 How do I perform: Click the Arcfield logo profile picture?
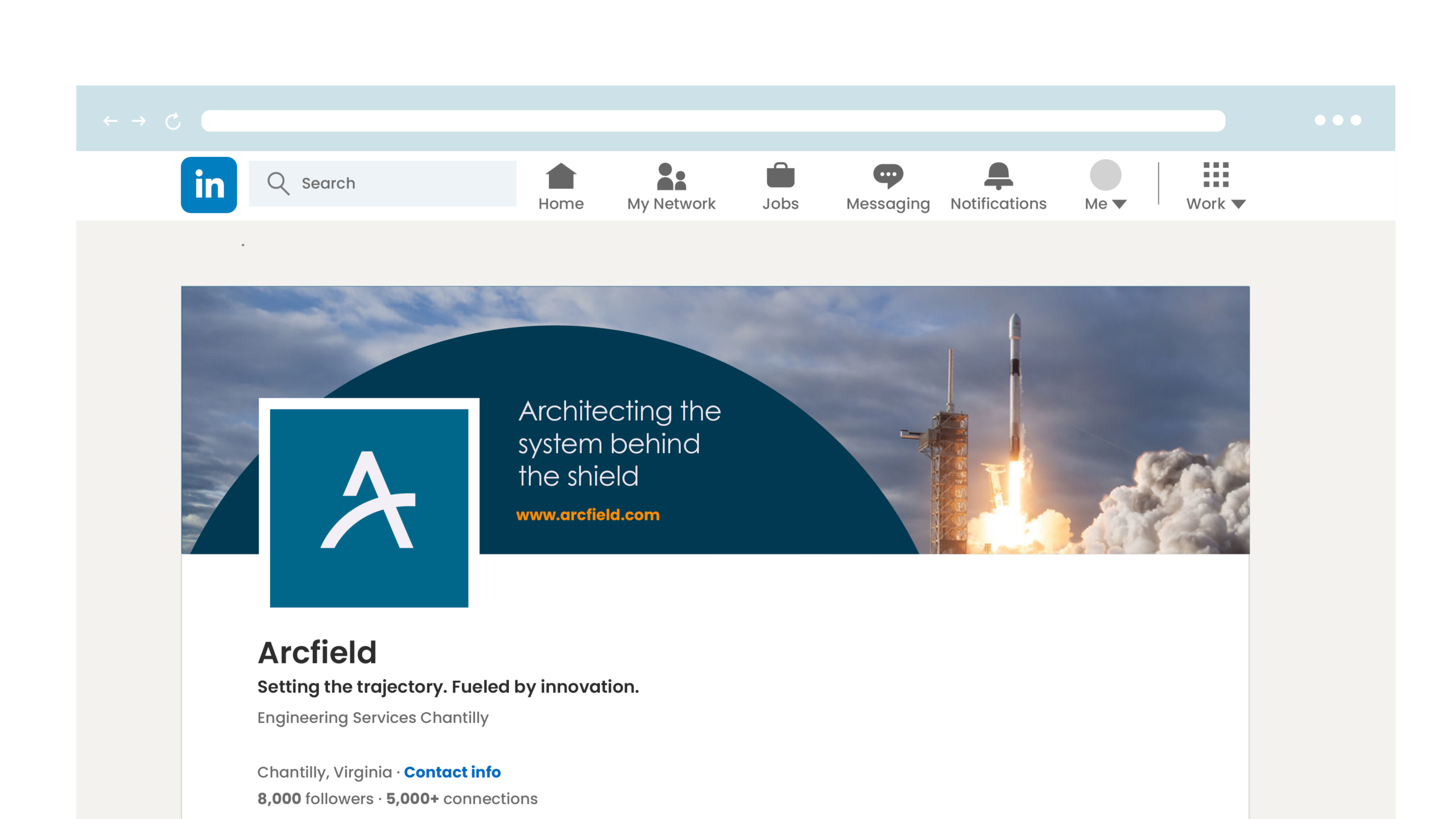click(369, 508)
